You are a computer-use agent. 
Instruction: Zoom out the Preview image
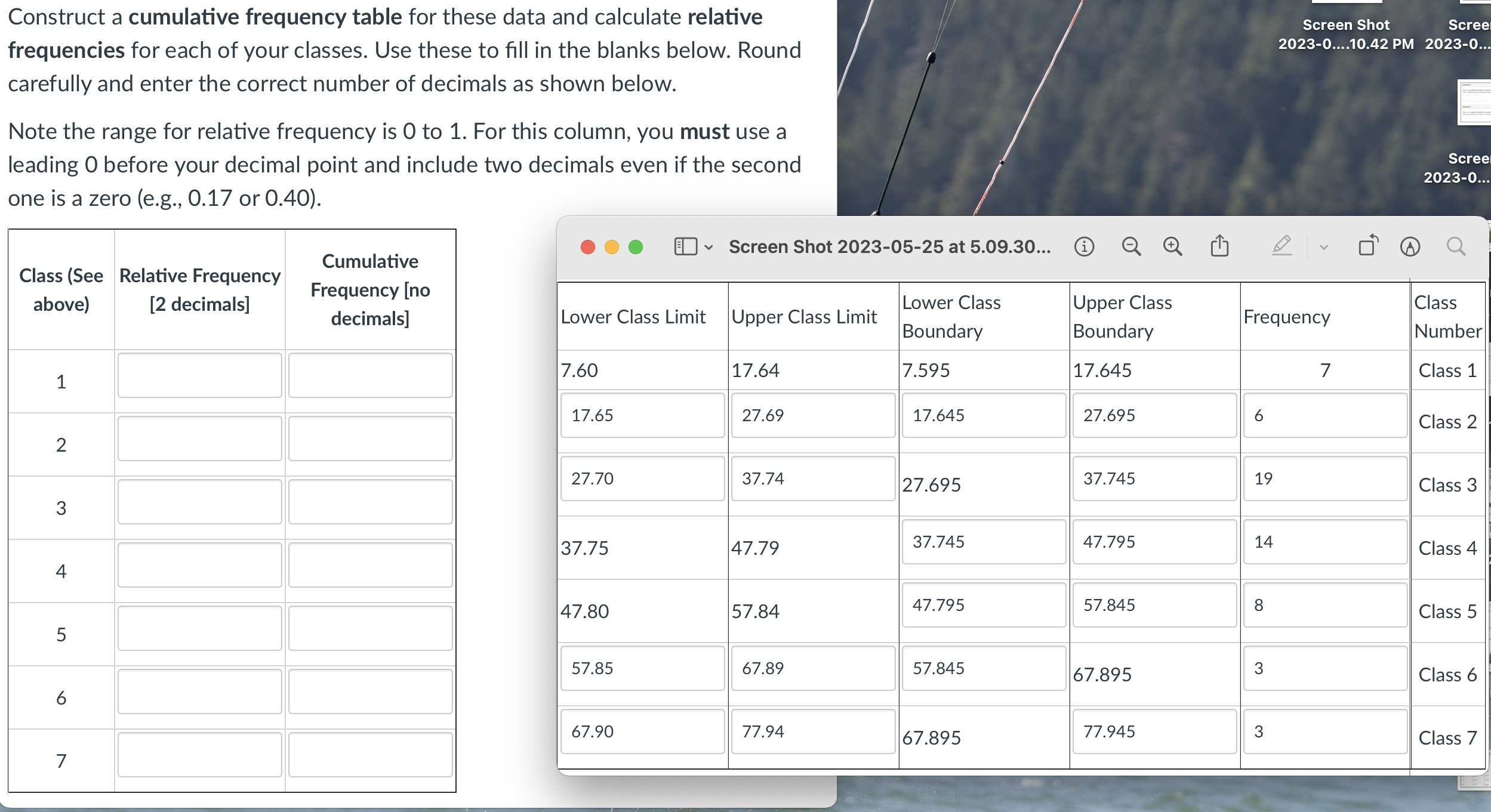(x=1131, y=246)
